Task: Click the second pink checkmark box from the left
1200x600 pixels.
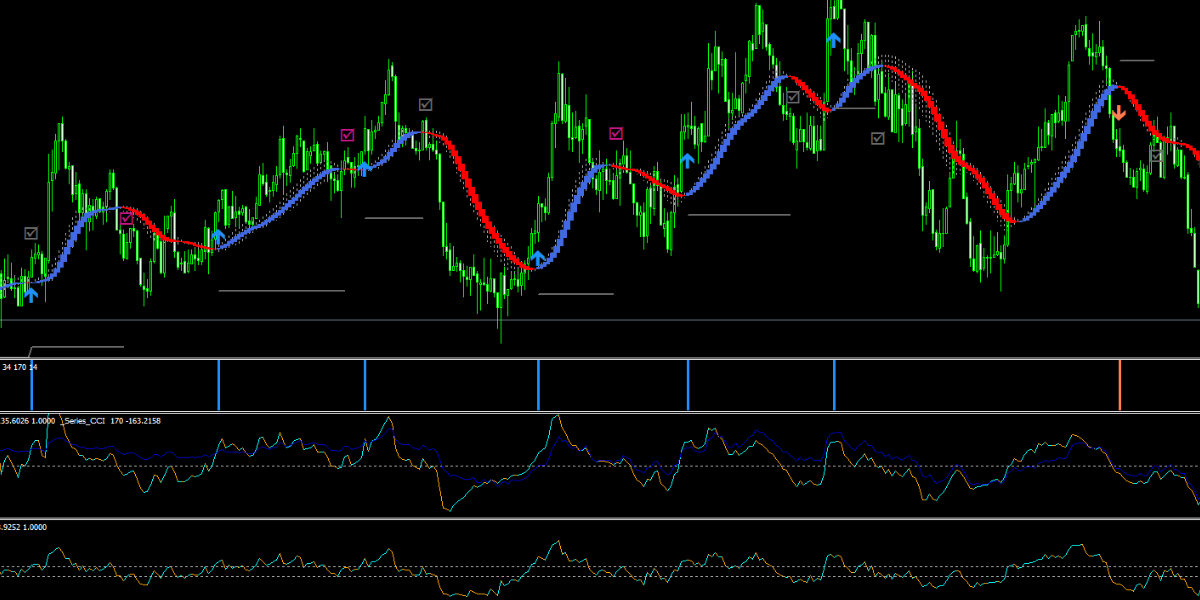Action: pos(347,134)
